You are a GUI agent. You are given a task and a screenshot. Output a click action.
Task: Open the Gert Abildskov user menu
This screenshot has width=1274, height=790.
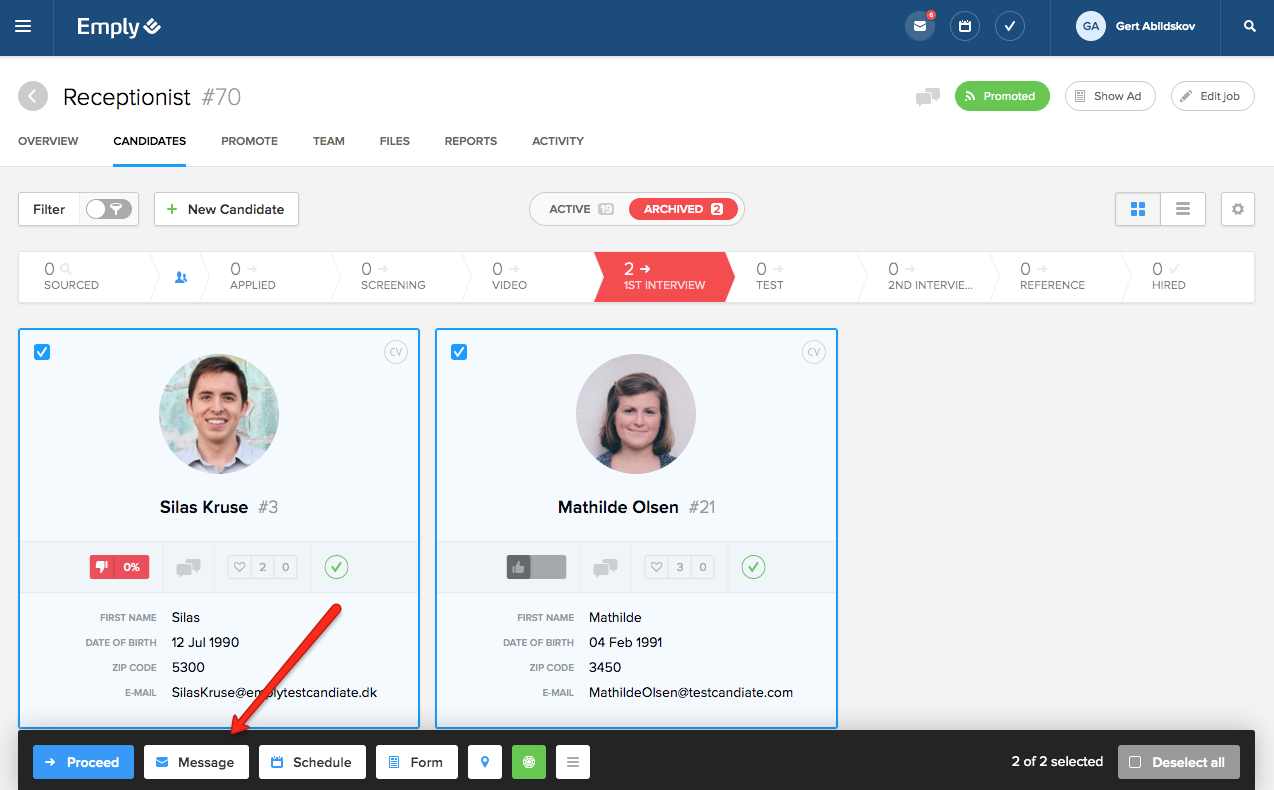pyautogui.click(x=1135, y=27)
